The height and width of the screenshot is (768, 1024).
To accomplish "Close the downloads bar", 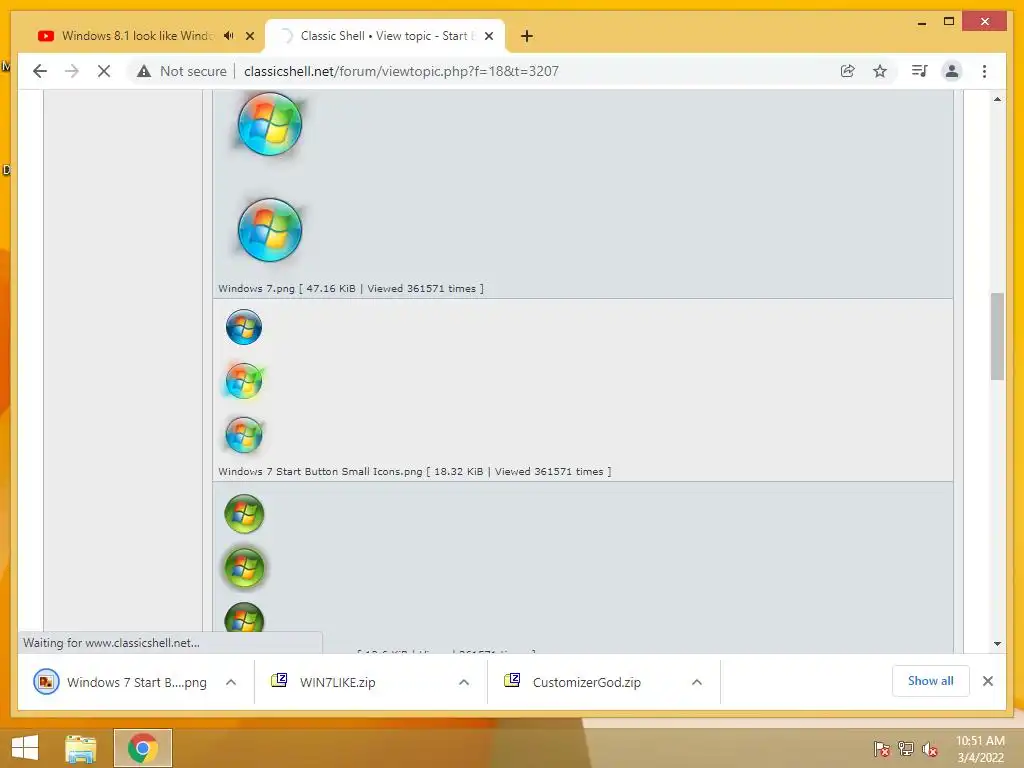I will [988, 681].
